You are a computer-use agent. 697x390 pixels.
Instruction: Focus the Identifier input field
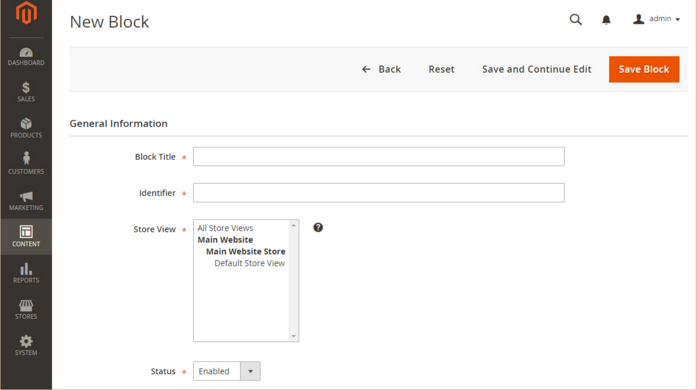379,193
